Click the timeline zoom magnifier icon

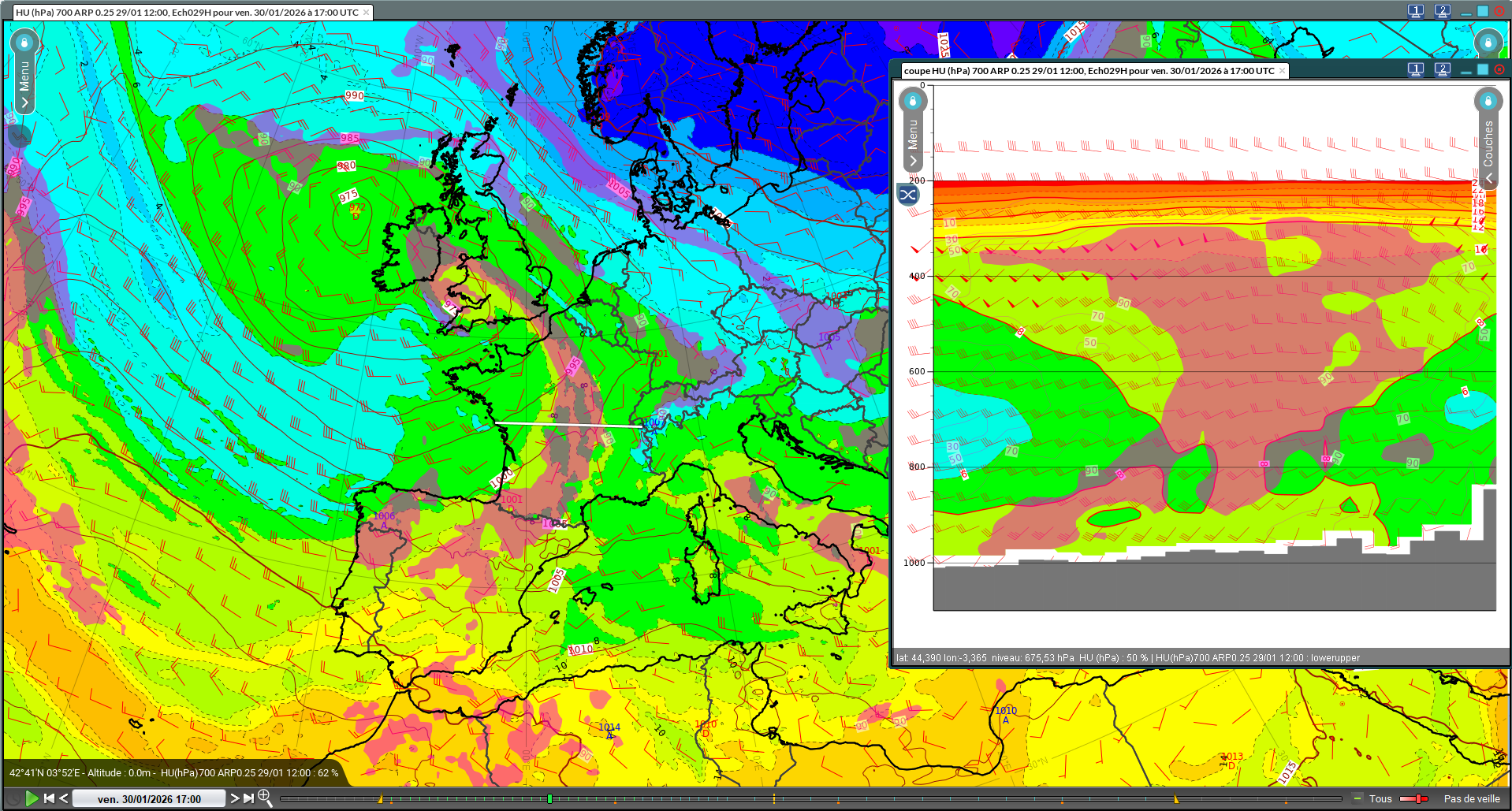(265, 798)
